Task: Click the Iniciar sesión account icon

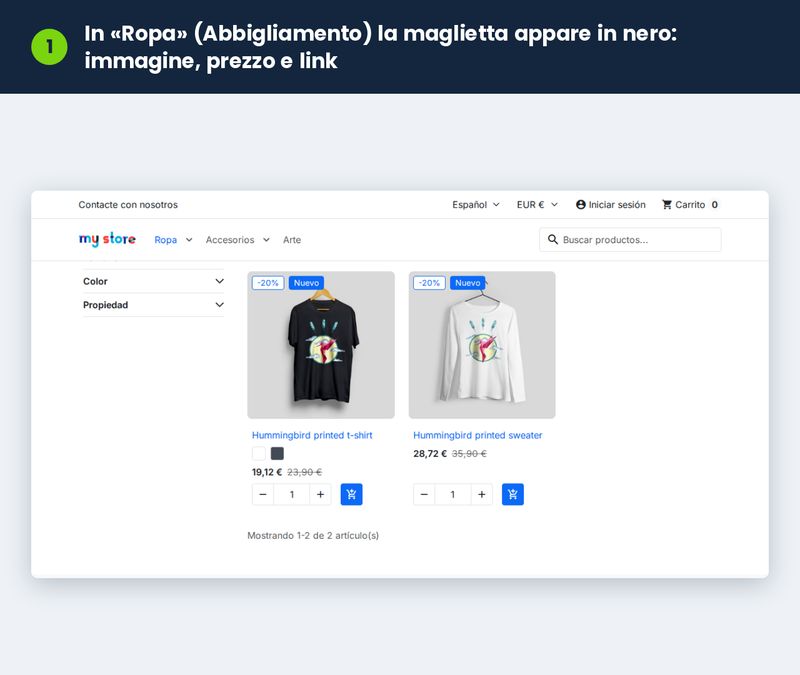Action: (581, 205)
